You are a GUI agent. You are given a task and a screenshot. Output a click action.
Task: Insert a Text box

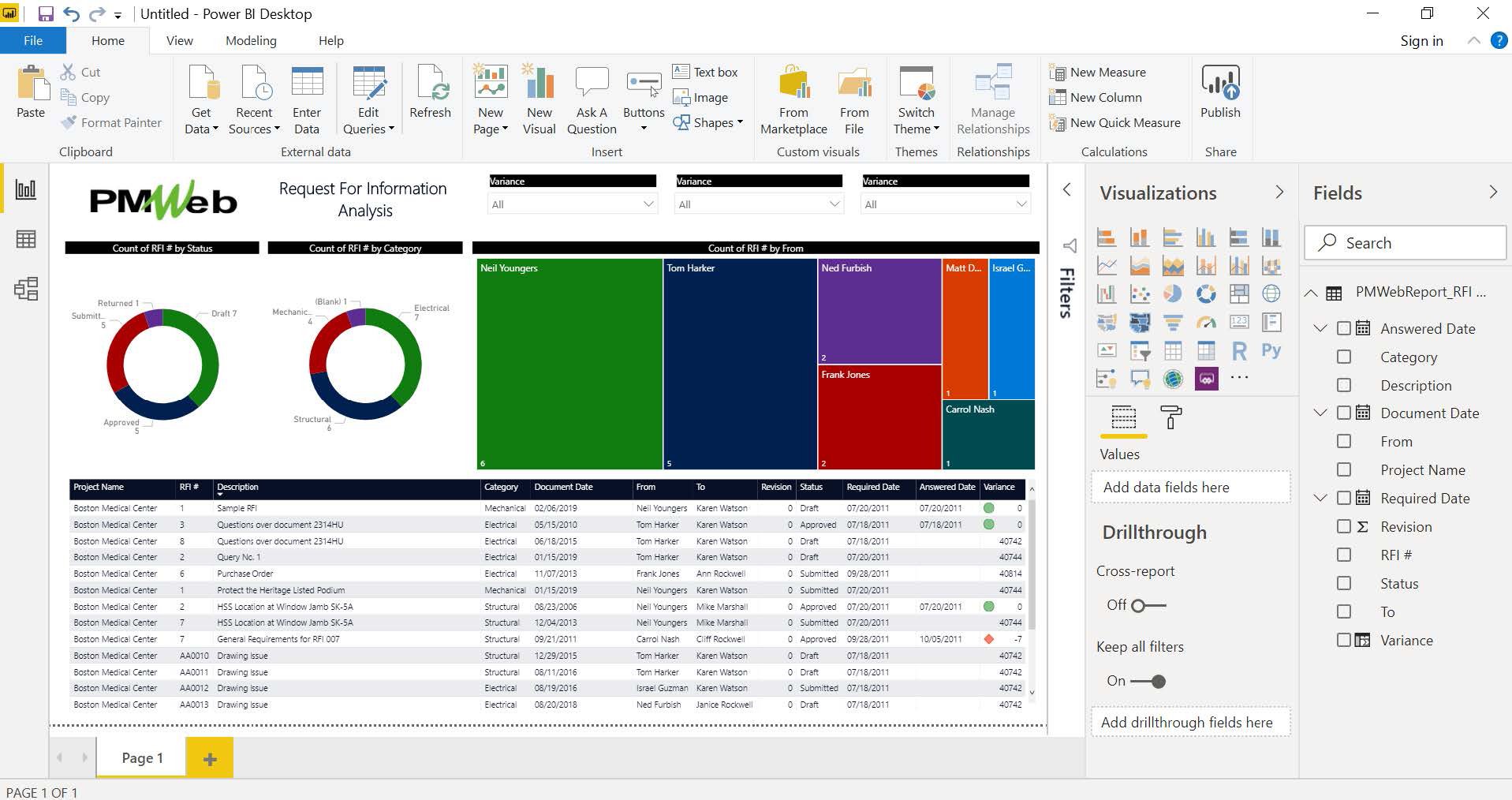pos(705,72)
